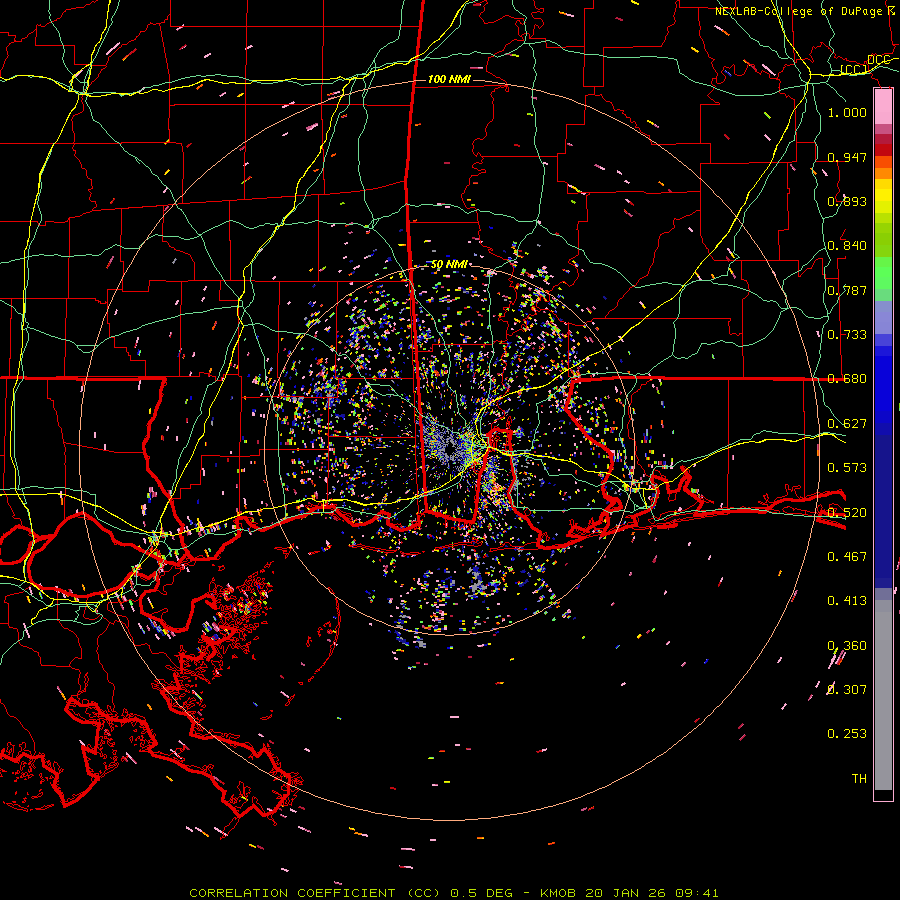Image resolution: width=900 pixels, height=900 pixels.
Task: Click the (CC) label above the color scale
Action: coord(854,69)
